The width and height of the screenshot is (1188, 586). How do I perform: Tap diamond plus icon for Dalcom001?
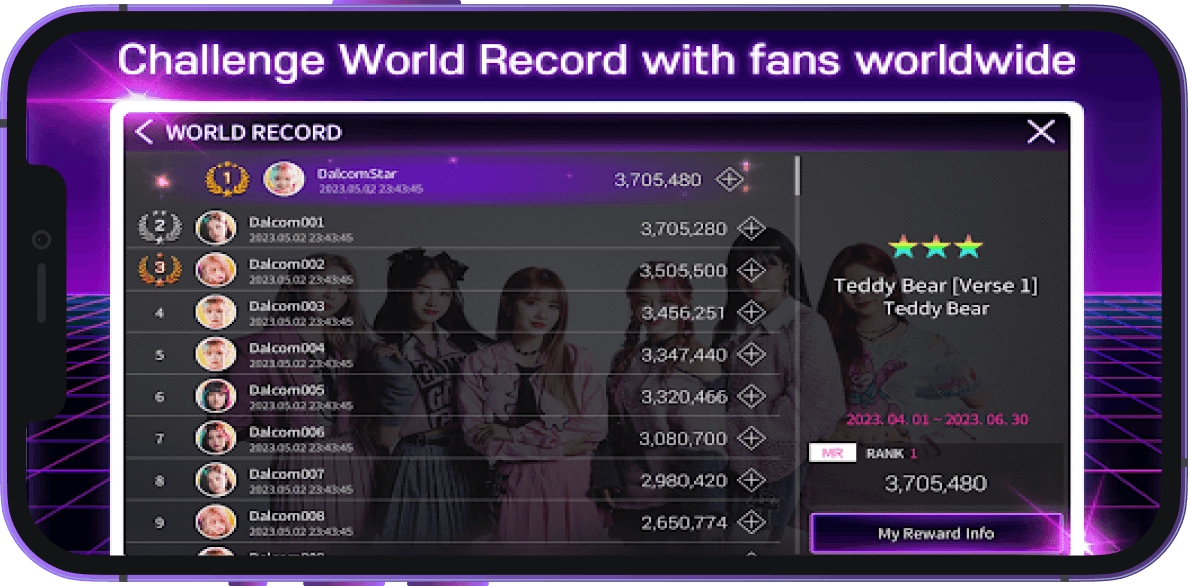point(751,228)
